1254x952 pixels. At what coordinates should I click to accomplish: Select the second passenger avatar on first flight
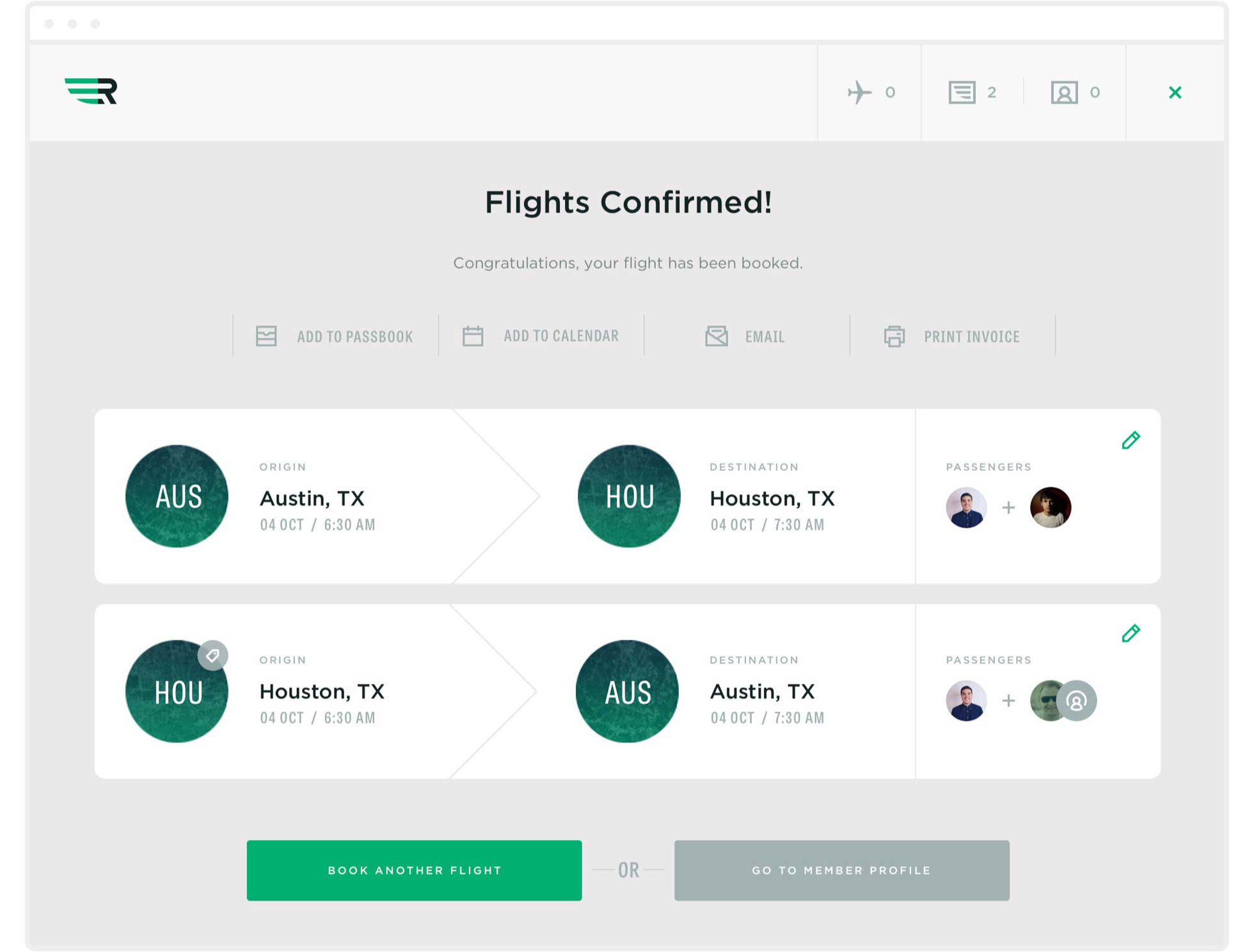click(x=1051, y=507)
